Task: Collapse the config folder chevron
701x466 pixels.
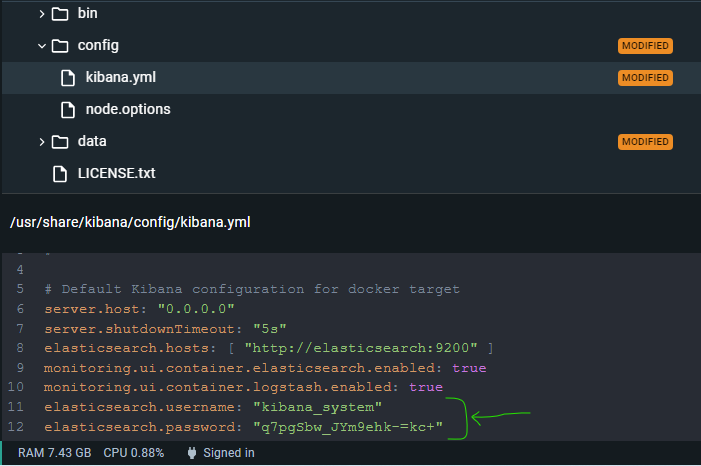Action: [x=42, y=46]
